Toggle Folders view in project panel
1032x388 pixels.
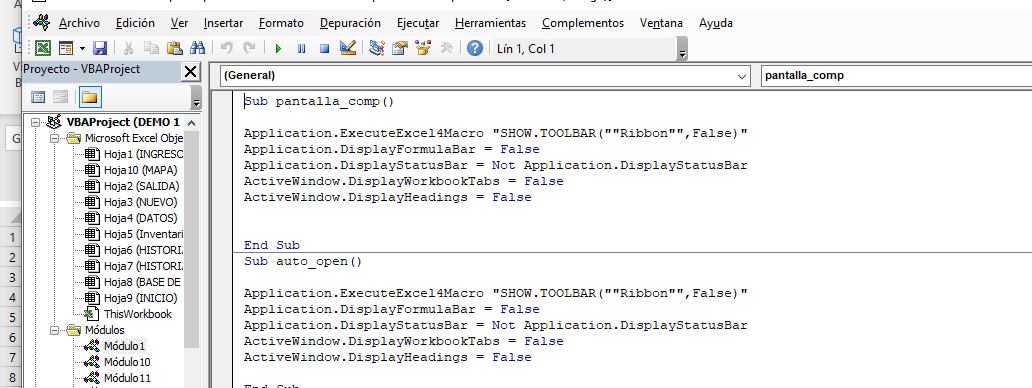(89, 97)
